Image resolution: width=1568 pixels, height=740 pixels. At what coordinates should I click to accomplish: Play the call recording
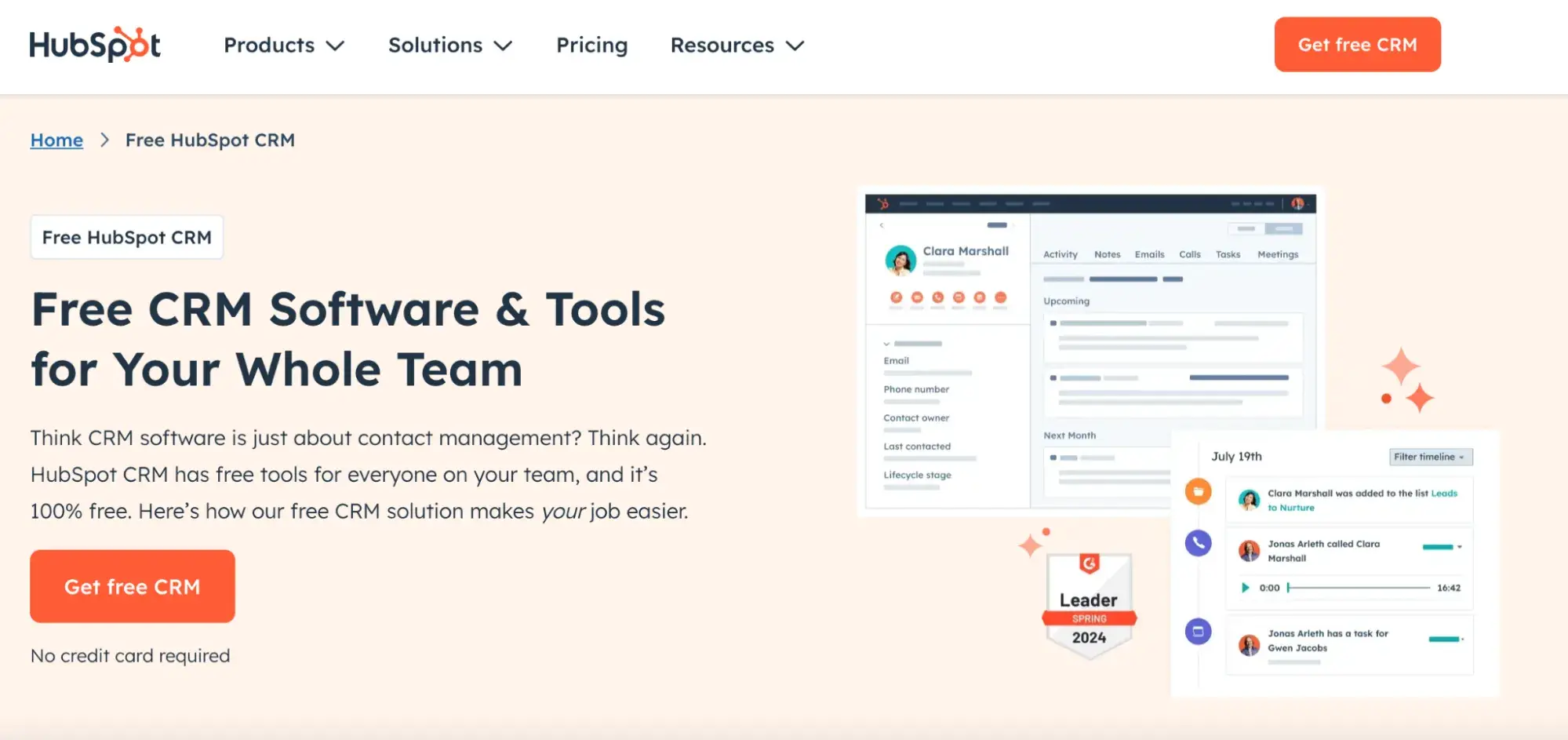pyautogui.click(x=1245, y=588)
